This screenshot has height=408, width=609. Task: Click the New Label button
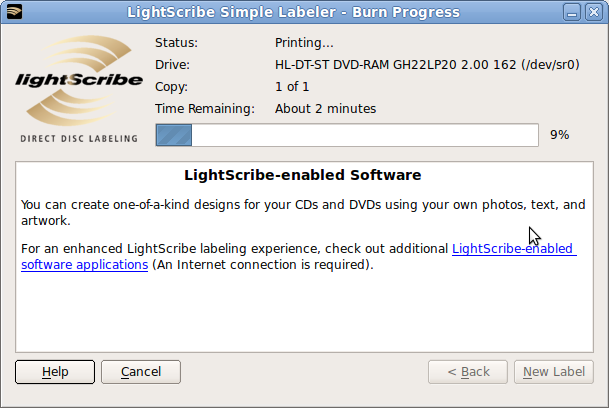point(554,372)
